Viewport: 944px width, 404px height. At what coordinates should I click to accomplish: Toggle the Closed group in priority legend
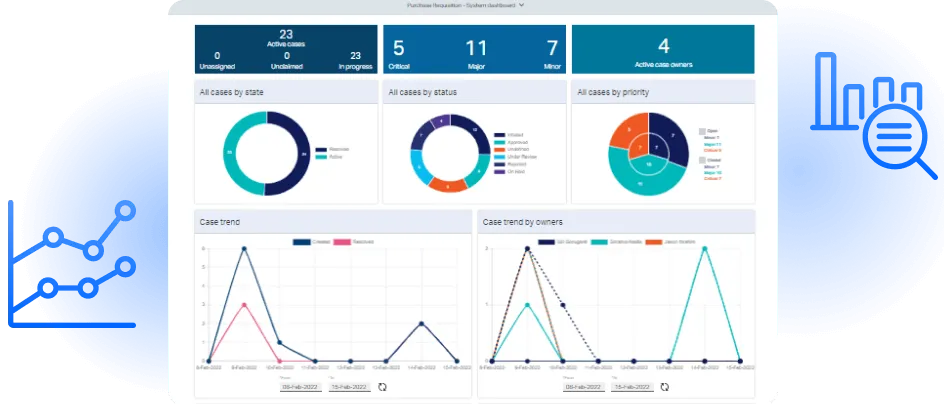point(710,160)
